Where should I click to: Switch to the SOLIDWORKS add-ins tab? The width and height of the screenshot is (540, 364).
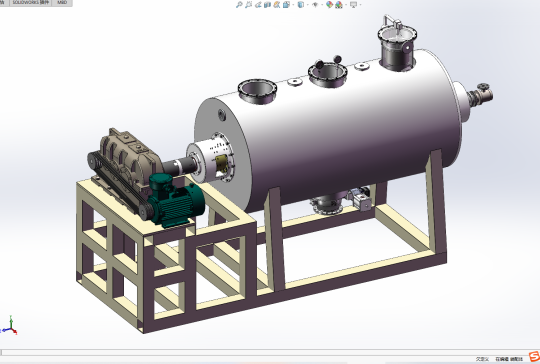coord(31,2)
